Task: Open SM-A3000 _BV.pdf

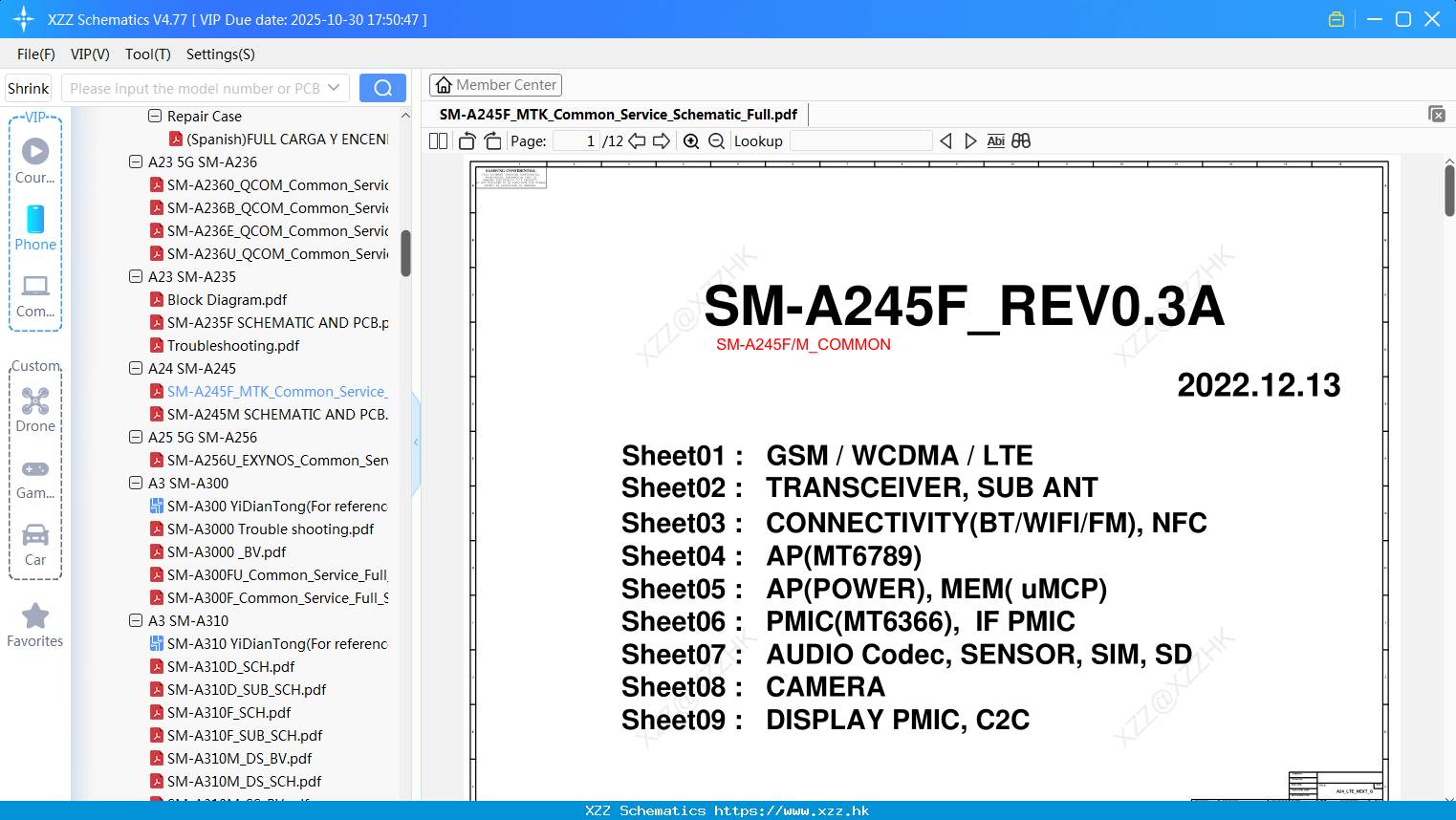Action: tap(218, 551)
